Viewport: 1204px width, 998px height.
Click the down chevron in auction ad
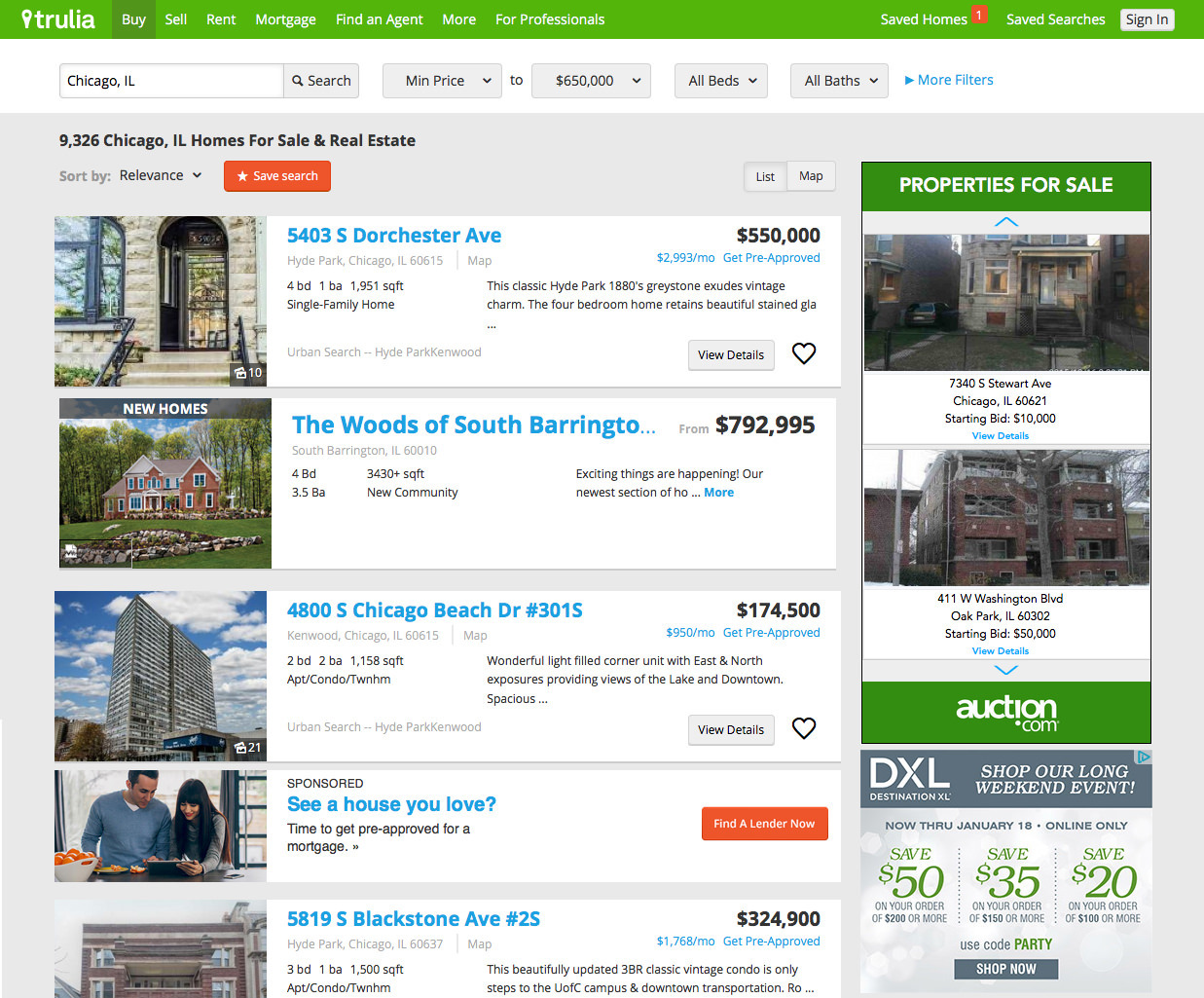coord(1006,670)
